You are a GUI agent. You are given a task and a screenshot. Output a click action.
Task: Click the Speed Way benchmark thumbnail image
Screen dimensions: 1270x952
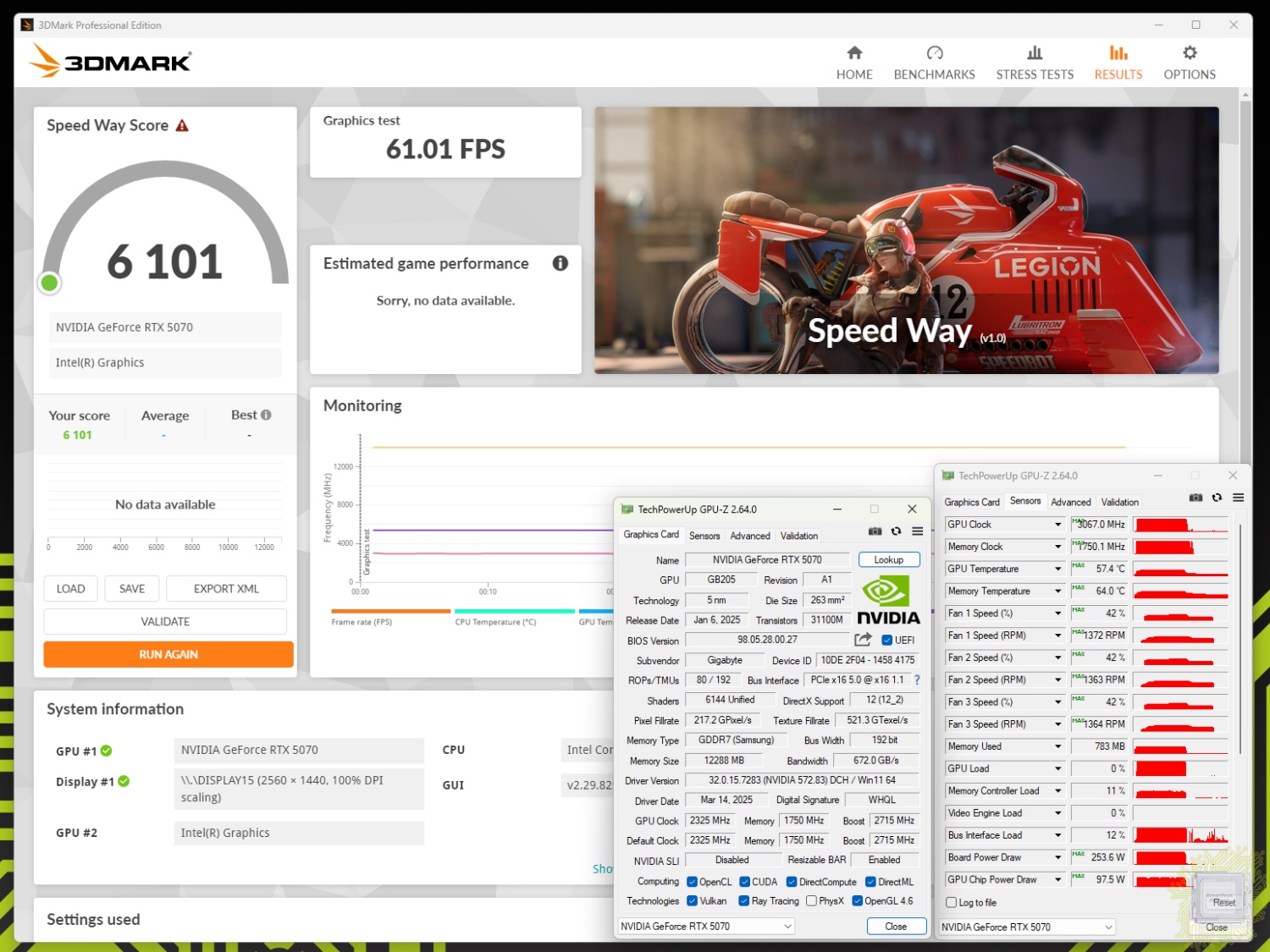pyautogui.click(x=907, y=240)
